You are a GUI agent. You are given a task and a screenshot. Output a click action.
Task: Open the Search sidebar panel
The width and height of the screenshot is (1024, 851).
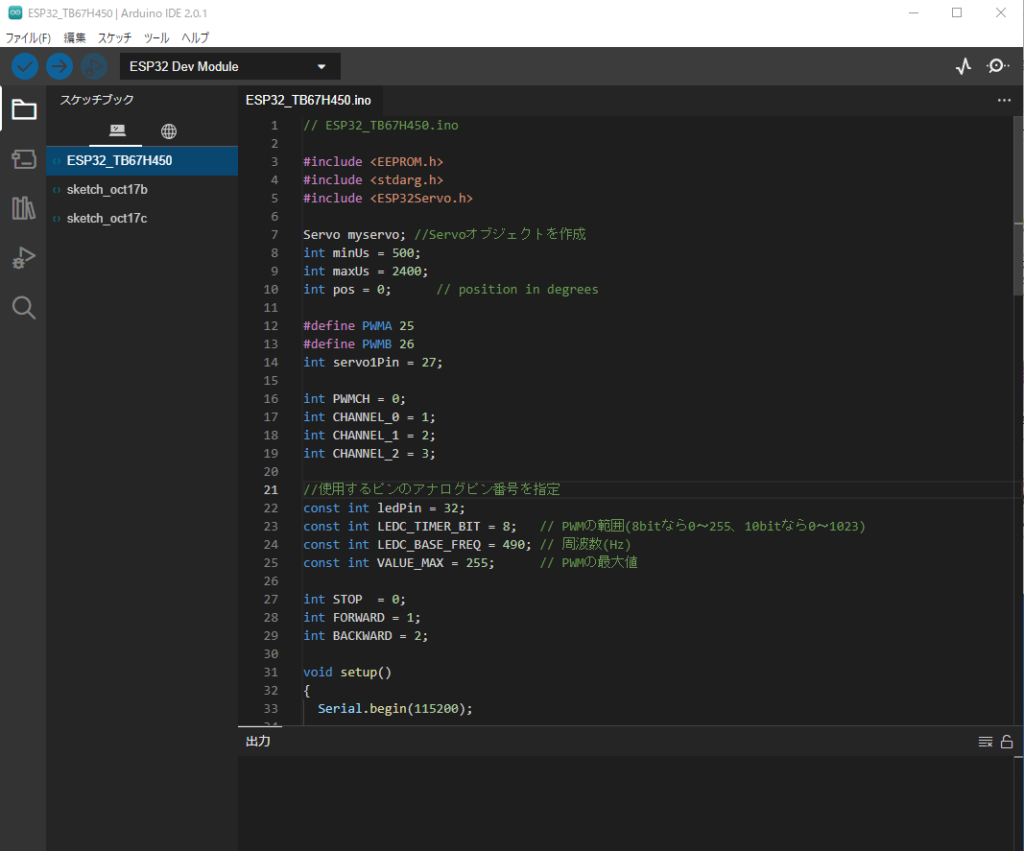[x=23, y=307]
